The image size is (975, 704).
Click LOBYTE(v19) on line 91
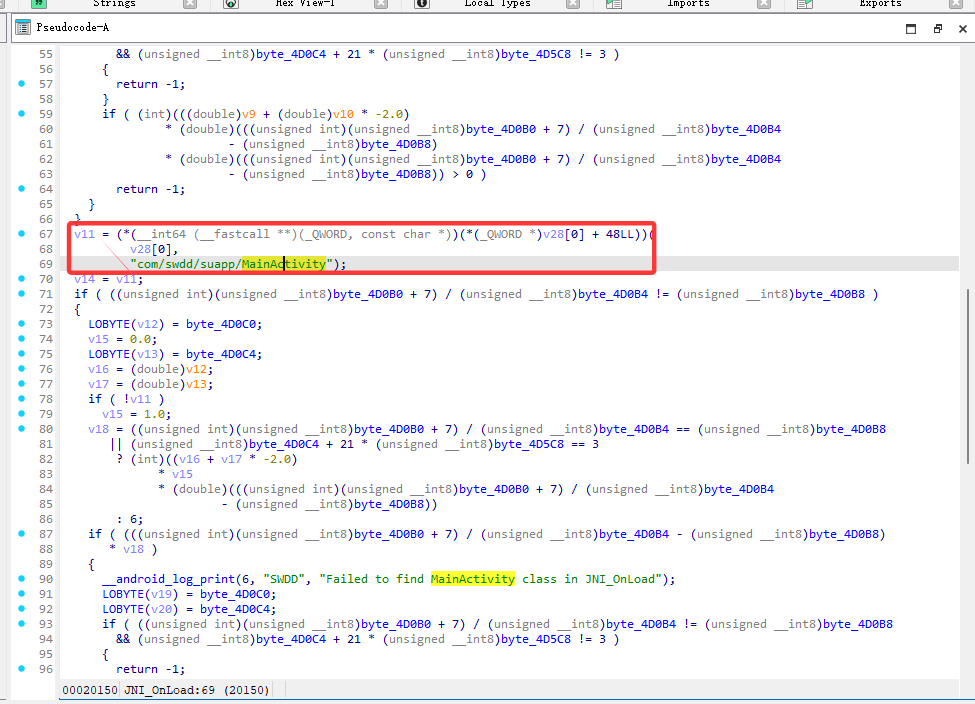[x=141, y=594]
